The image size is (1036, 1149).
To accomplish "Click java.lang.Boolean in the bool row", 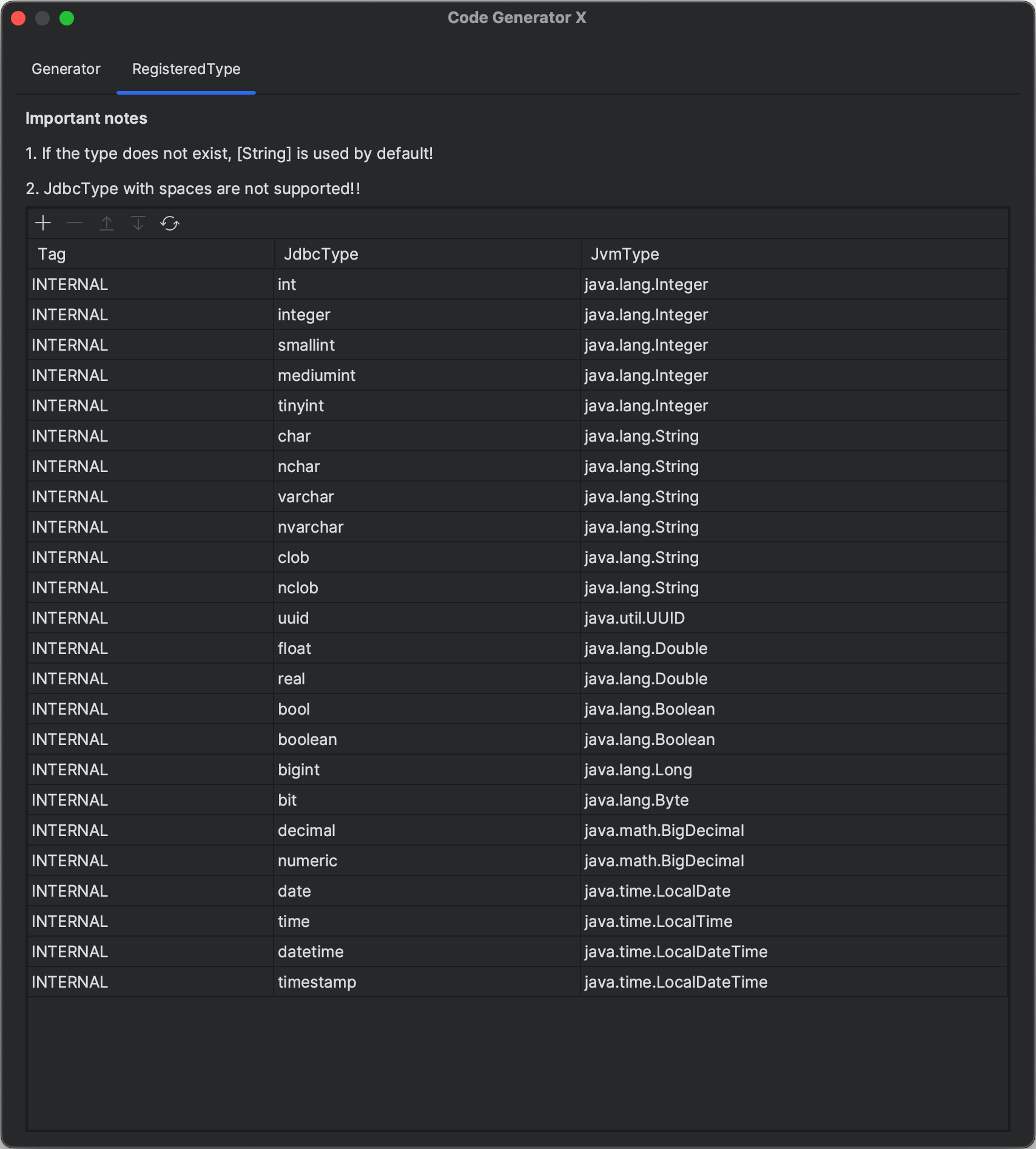I will tap(794, 709).
